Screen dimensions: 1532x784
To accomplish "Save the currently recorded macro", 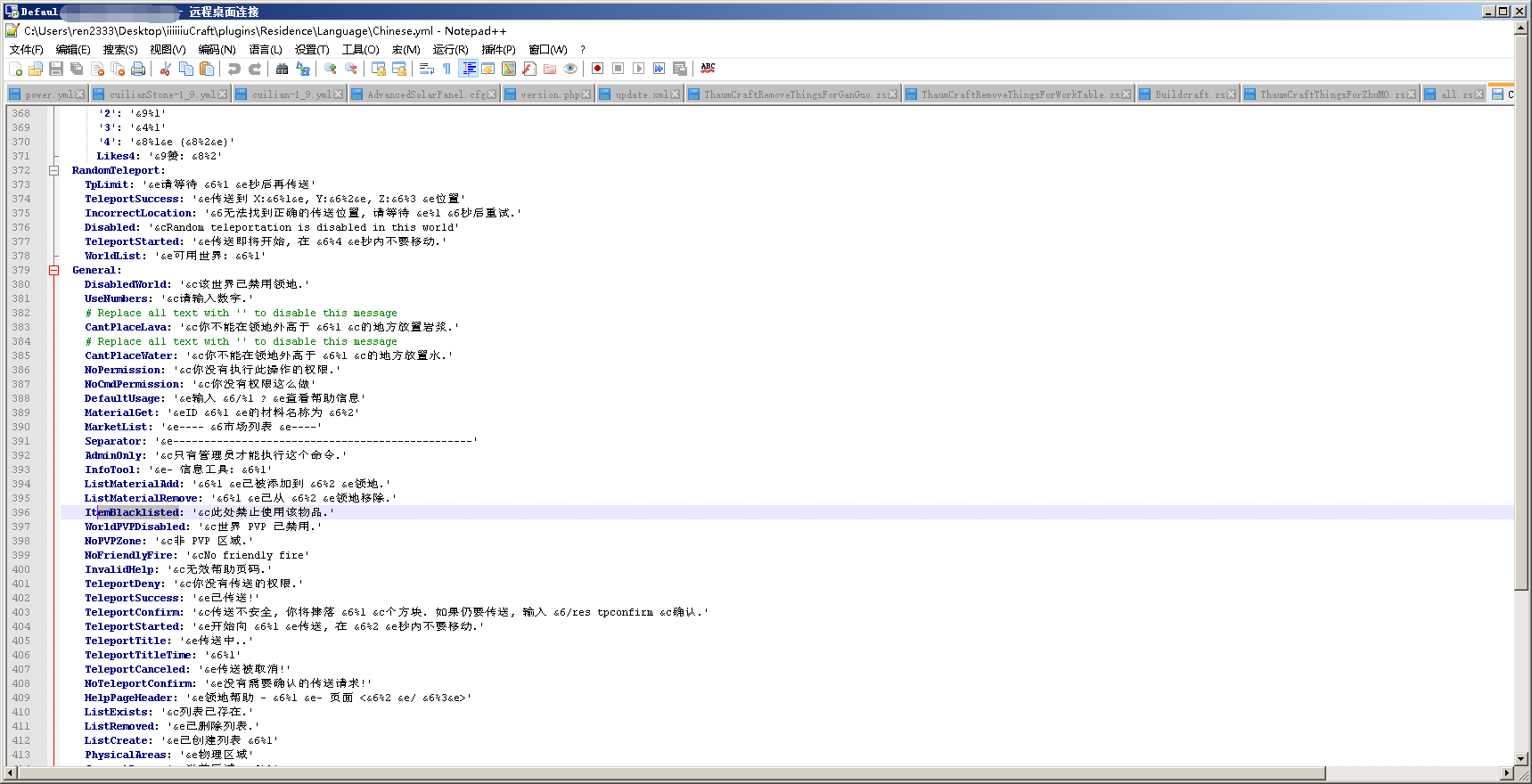I will 680,69.
